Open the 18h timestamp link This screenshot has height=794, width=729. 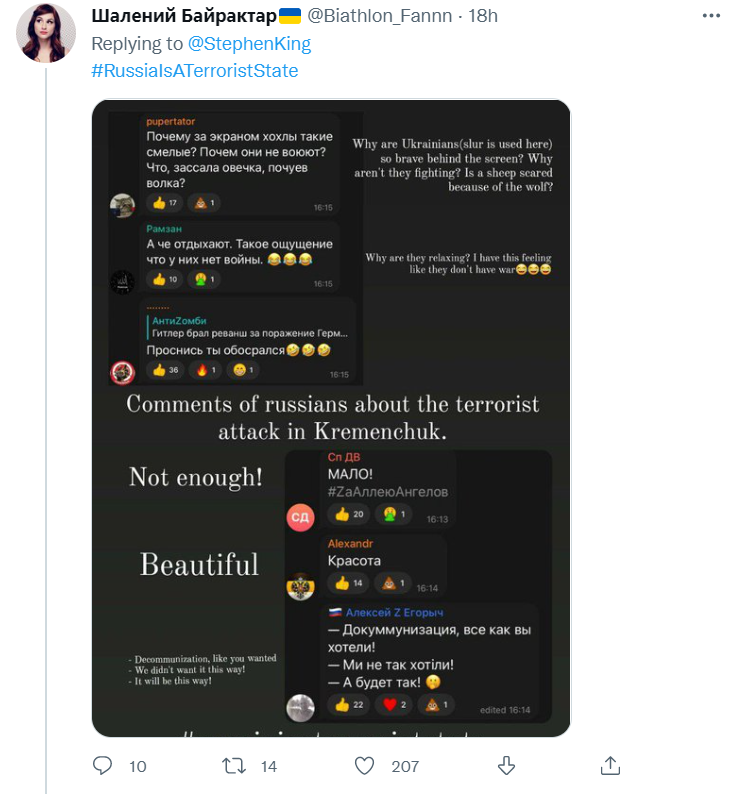pyautogui.click(x=483, y=16)
